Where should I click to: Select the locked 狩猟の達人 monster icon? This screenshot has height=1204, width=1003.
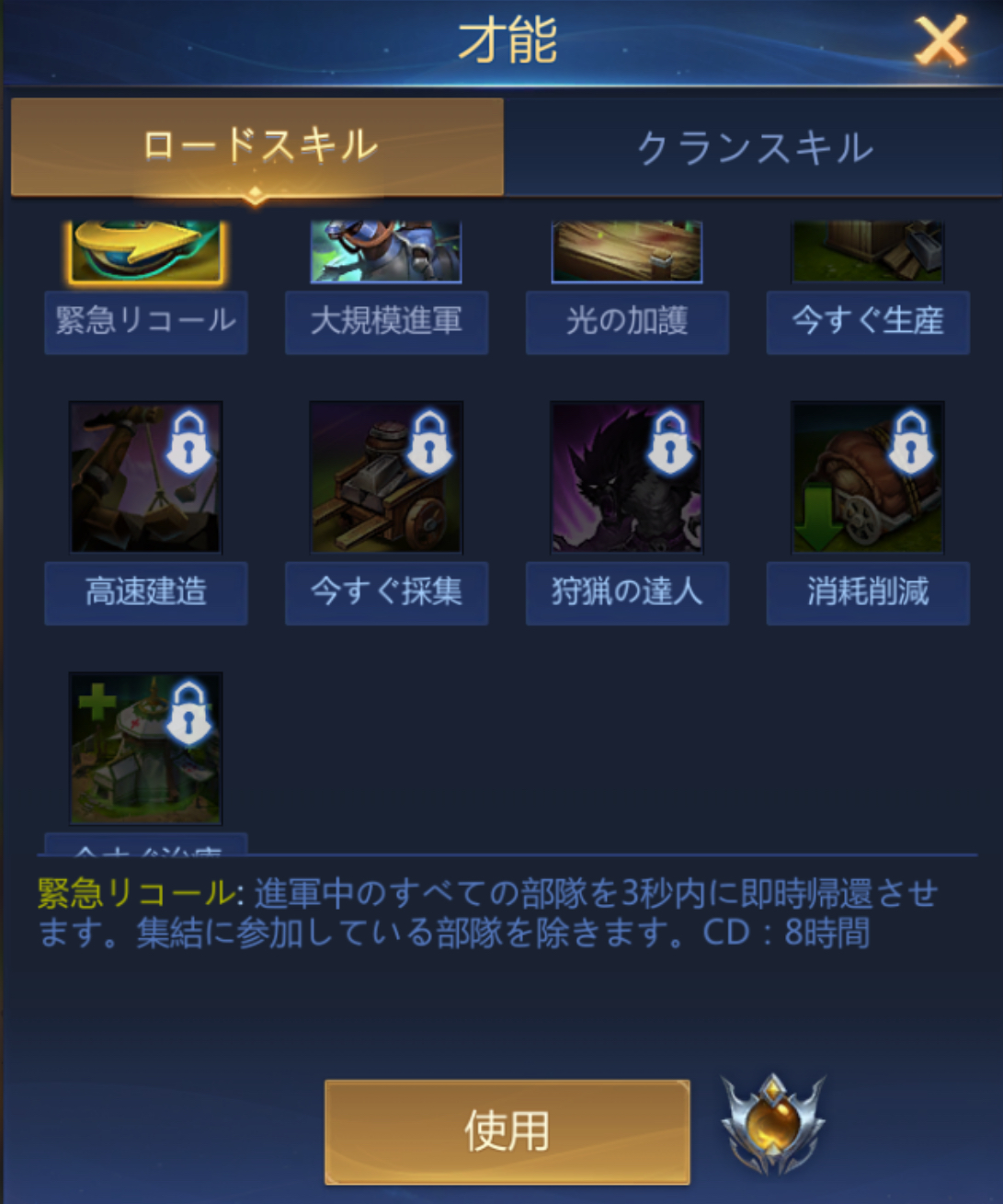(x=627, y=477)
